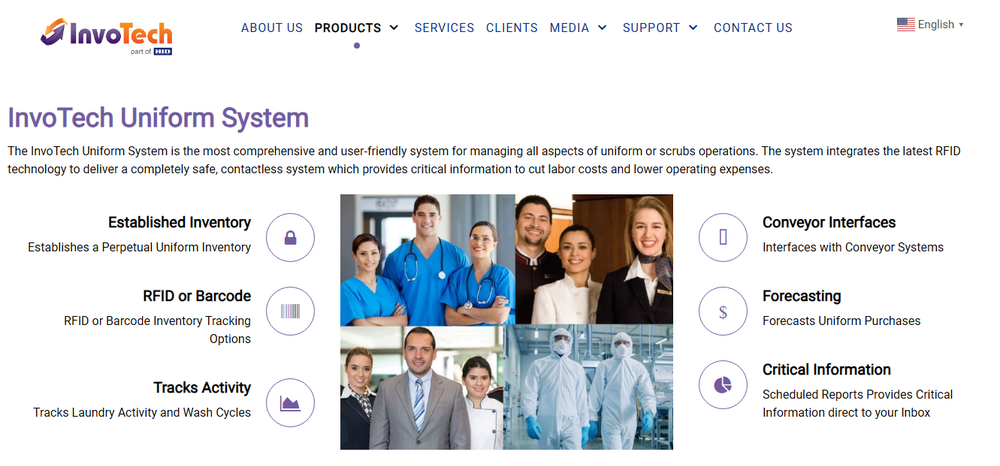Click 'Scheduled Reports Provides Critical Information' text
This screenshot has height=466, width=1000.
tap(858, 404)
